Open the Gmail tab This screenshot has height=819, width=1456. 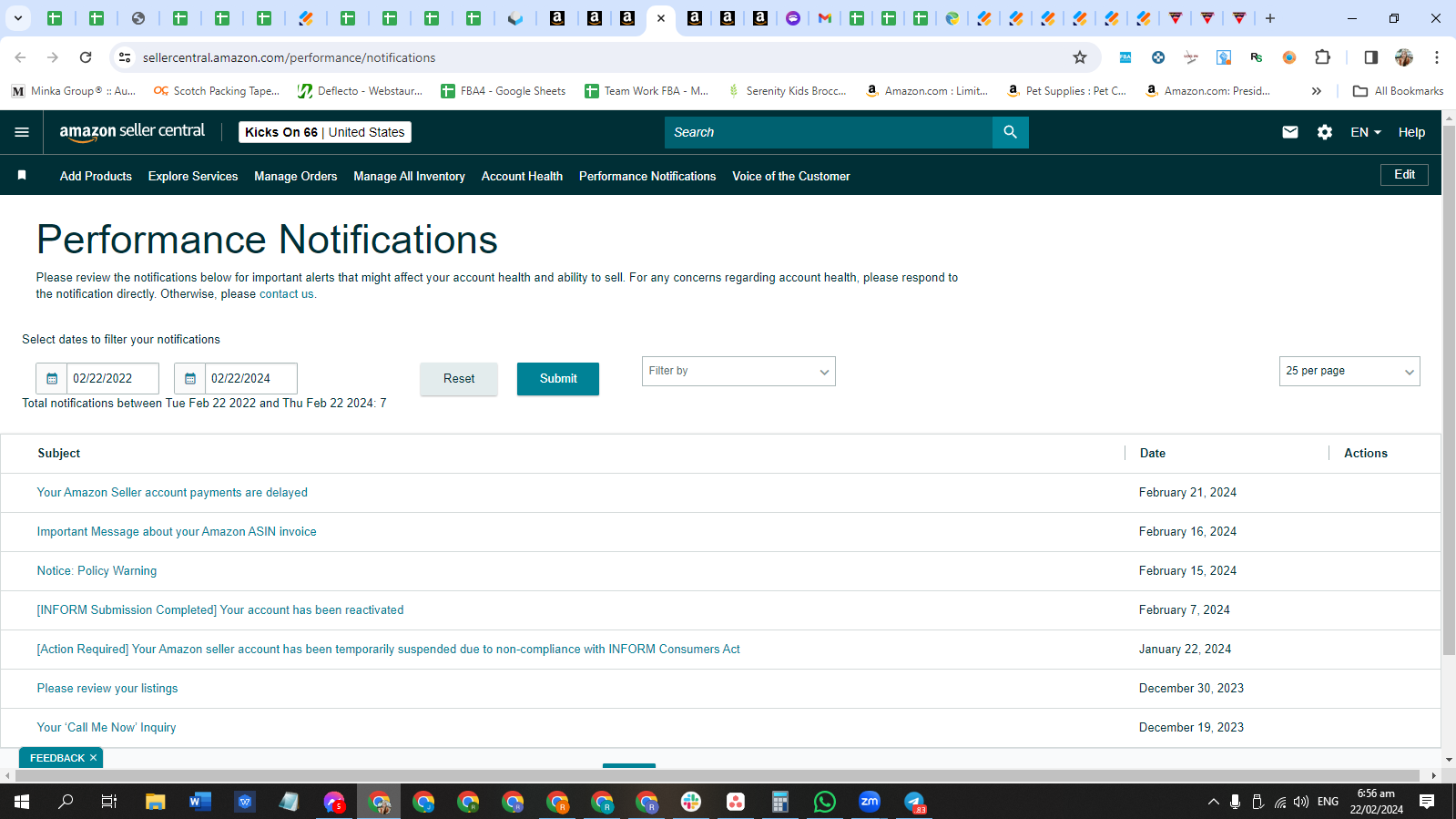coord(825,18)
